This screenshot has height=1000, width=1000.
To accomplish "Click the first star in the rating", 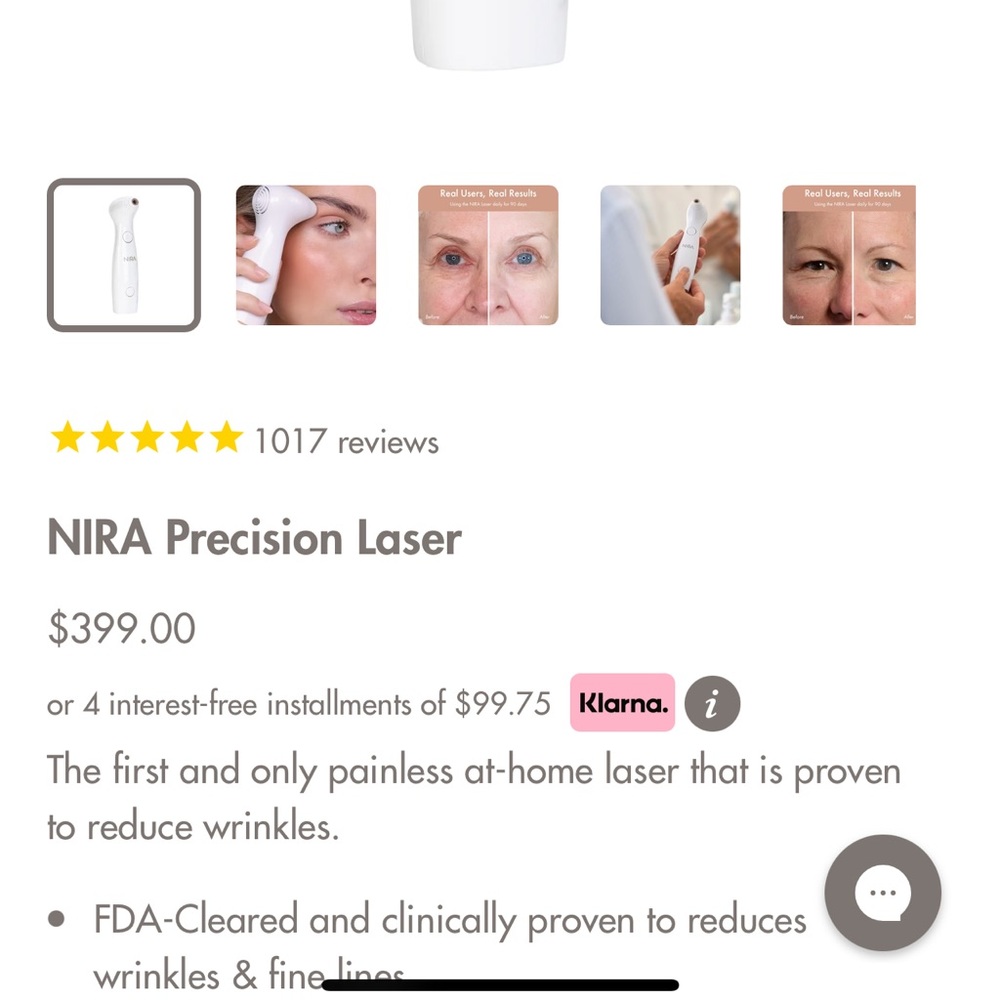I will point(69,437).
